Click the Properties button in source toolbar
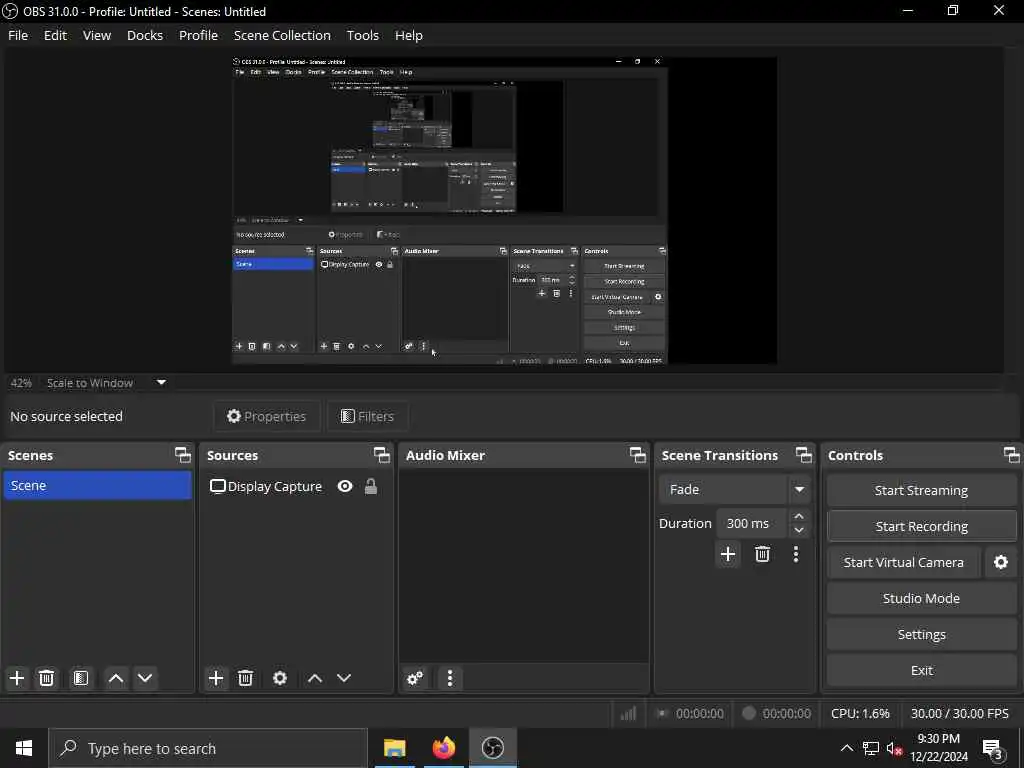 (x=266, y=416)
